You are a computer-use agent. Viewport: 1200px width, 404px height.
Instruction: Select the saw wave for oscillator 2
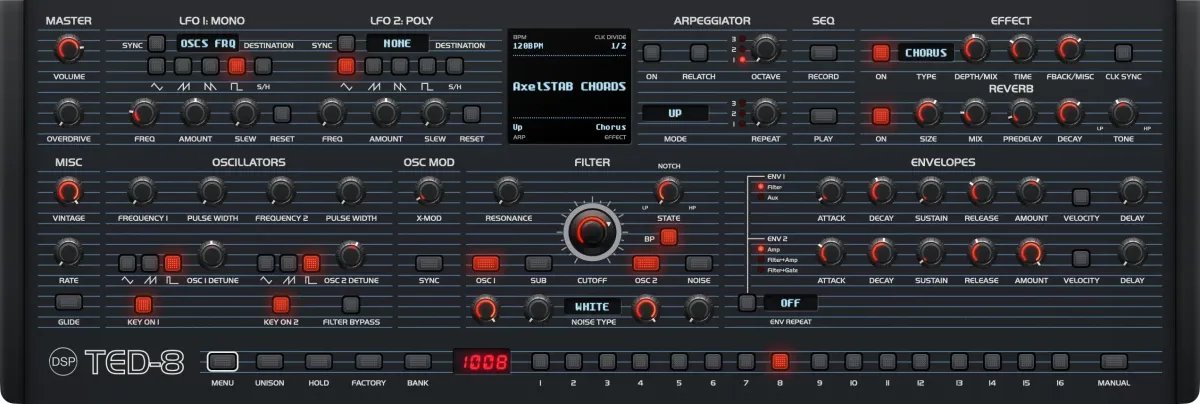(x=289, y=263)
